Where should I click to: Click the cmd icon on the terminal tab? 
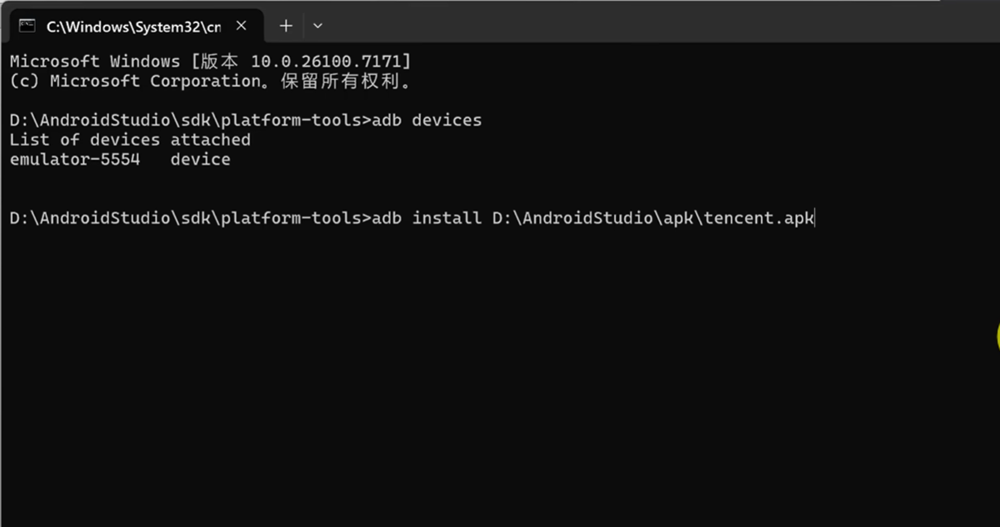click(x=28, y=25)
